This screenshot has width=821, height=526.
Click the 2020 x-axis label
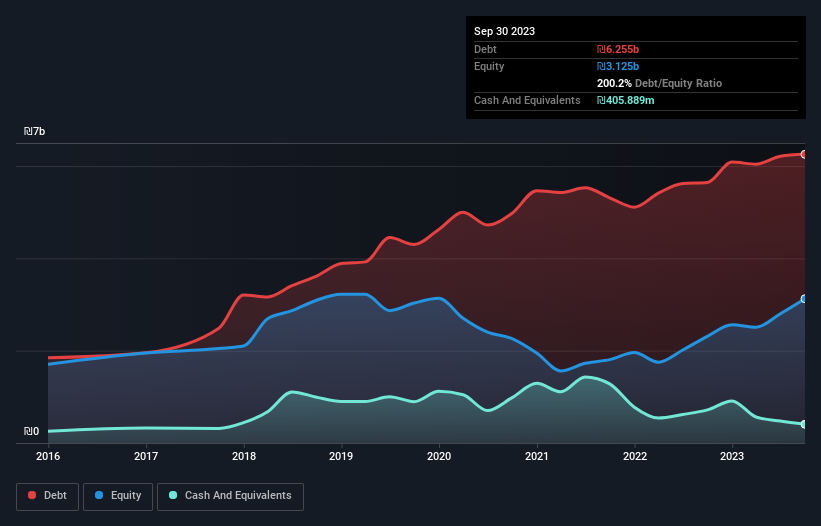tap(439, 456)
